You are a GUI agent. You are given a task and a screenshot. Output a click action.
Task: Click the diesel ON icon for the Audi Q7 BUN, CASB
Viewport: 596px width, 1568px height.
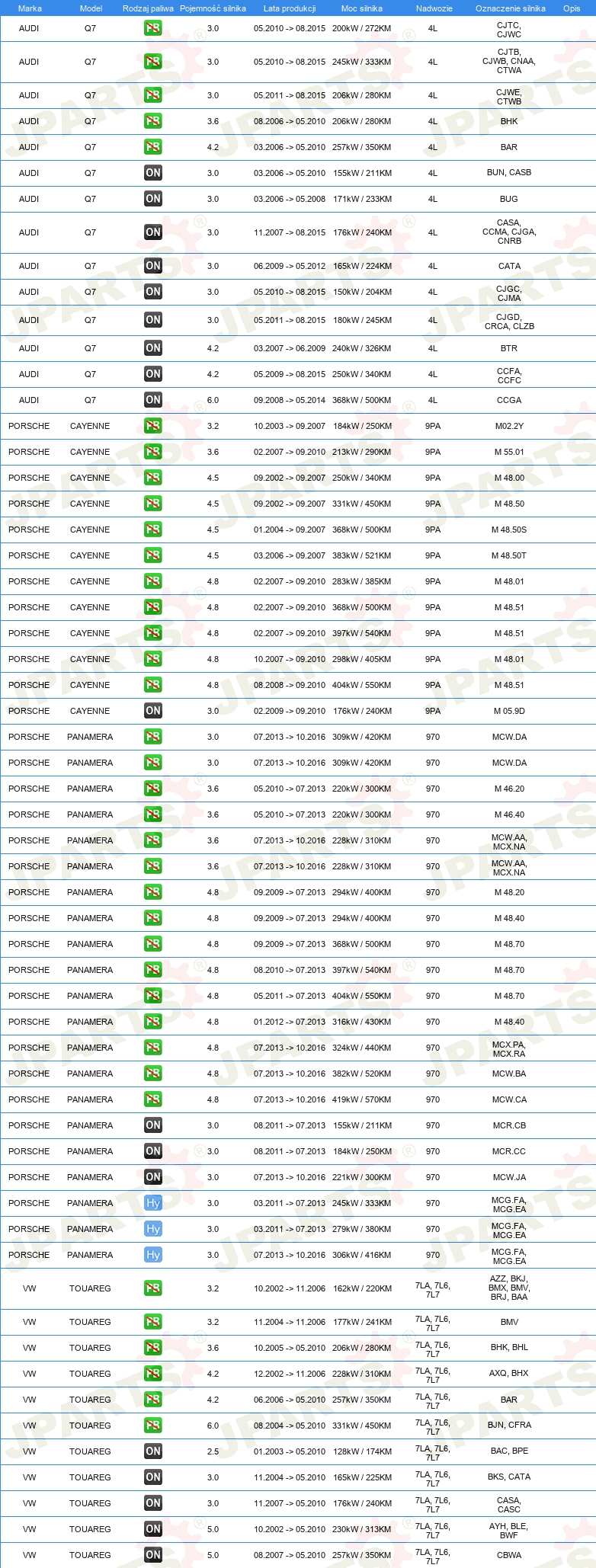pos(153,174)
